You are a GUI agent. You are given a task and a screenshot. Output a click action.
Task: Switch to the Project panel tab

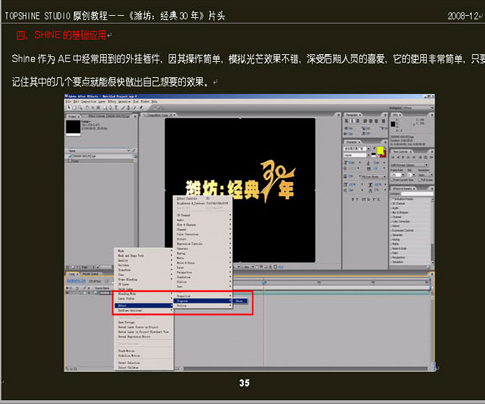pyautogui.click(x=73, y=116)
